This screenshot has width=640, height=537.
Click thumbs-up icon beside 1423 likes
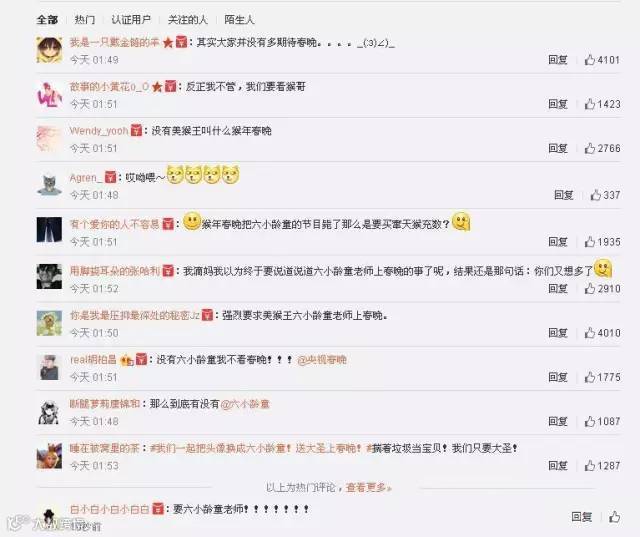coord(590,104)
